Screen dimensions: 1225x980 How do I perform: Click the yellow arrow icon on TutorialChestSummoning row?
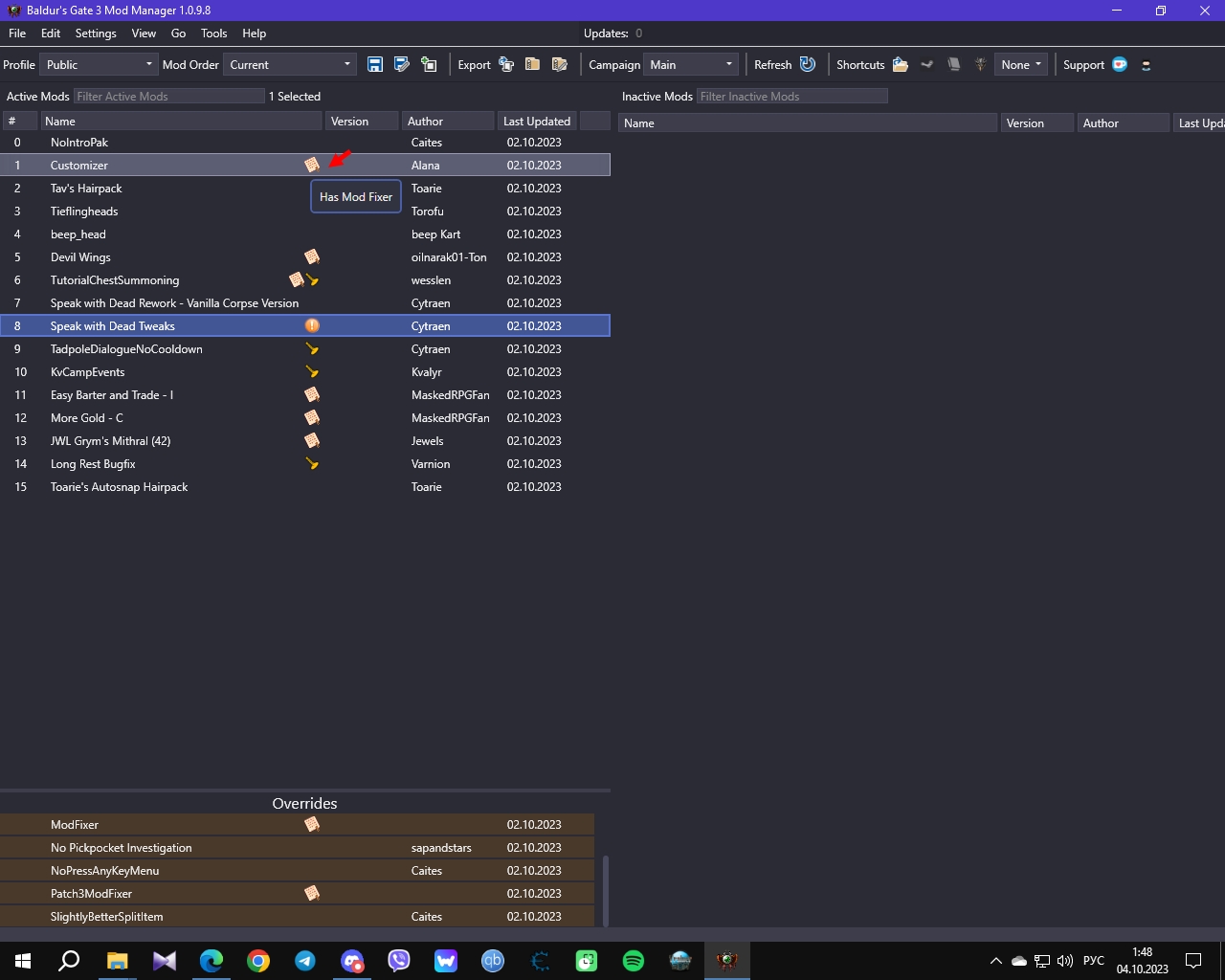click(x=312, y=279)
